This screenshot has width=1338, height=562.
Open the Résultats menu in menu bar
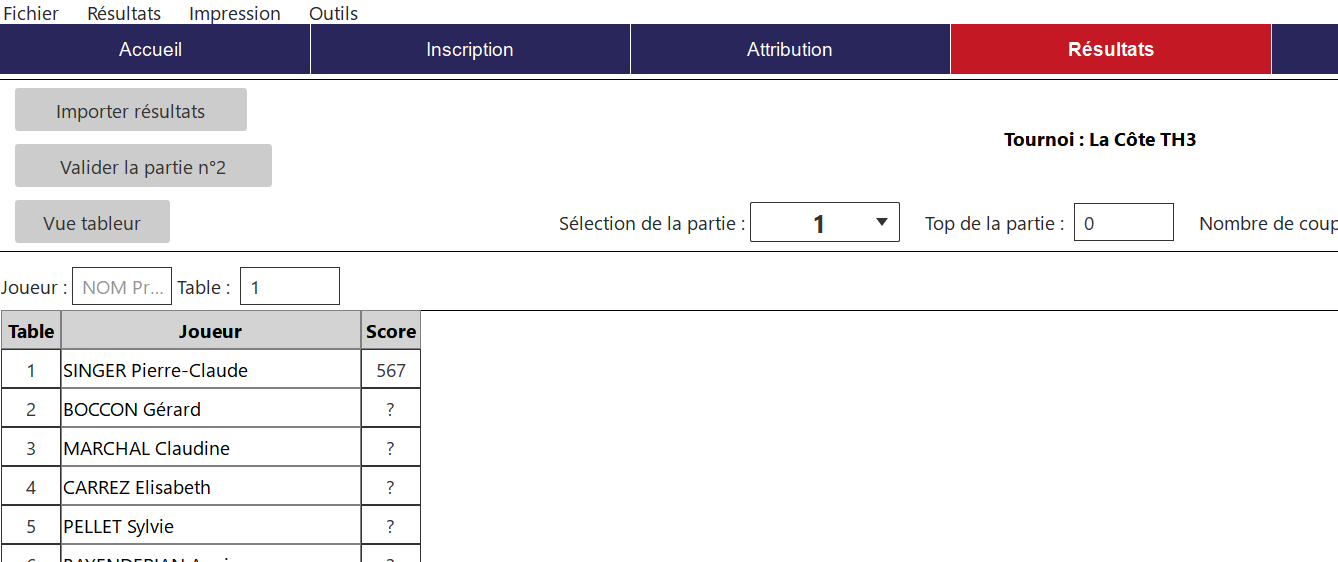tap(124, 13)
